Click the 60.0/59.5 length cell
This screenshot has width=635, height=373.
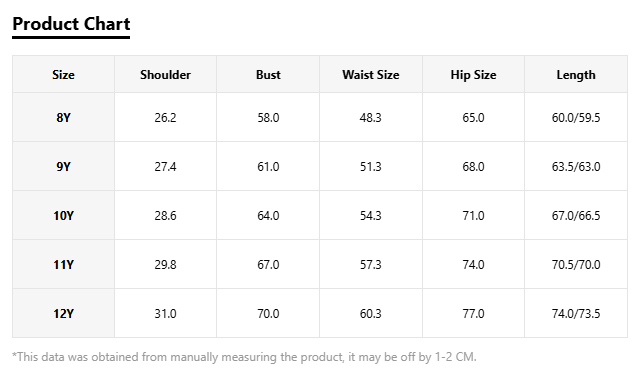[576, 117]
